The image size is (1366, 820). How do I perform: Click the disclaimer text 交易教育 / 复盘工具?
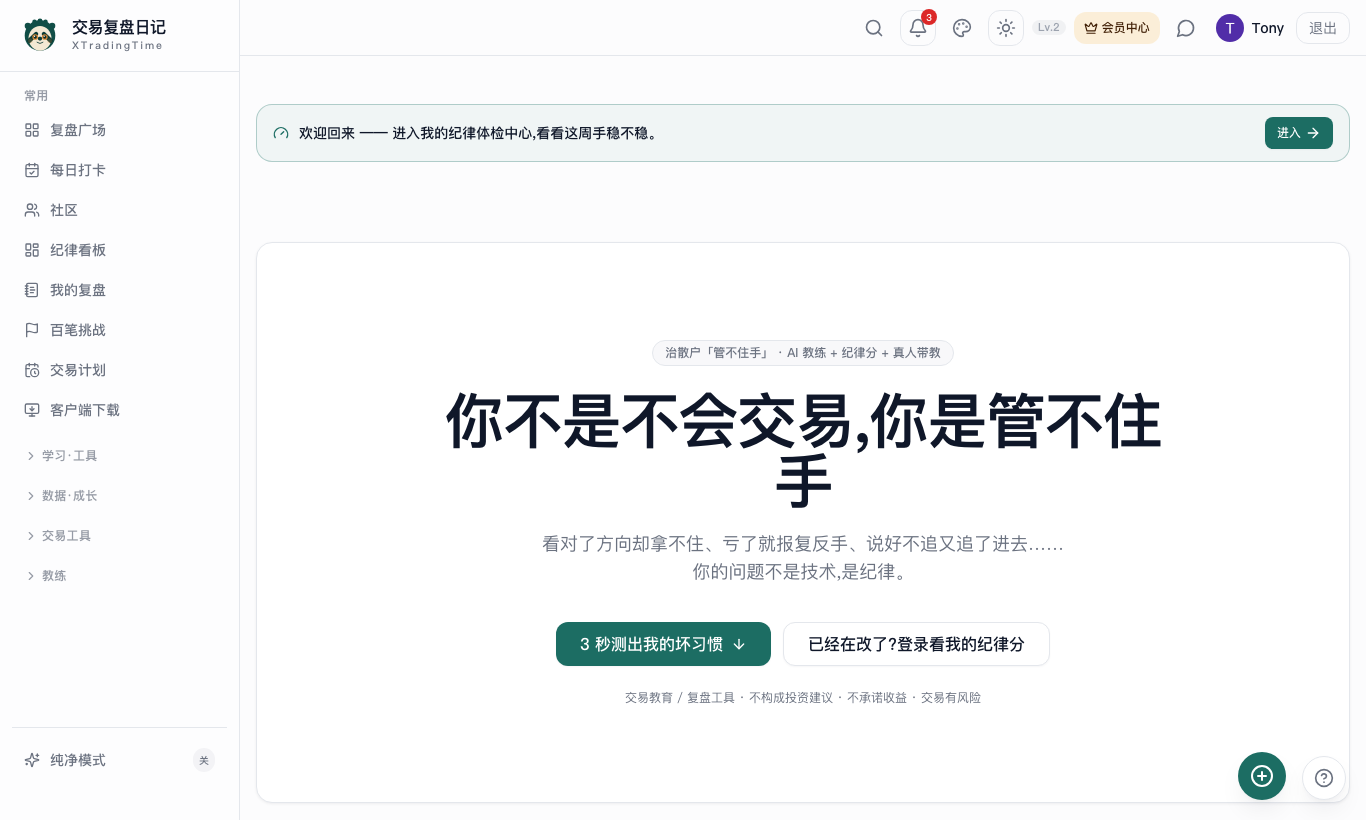pyautogui.click(x=680, y=698)
